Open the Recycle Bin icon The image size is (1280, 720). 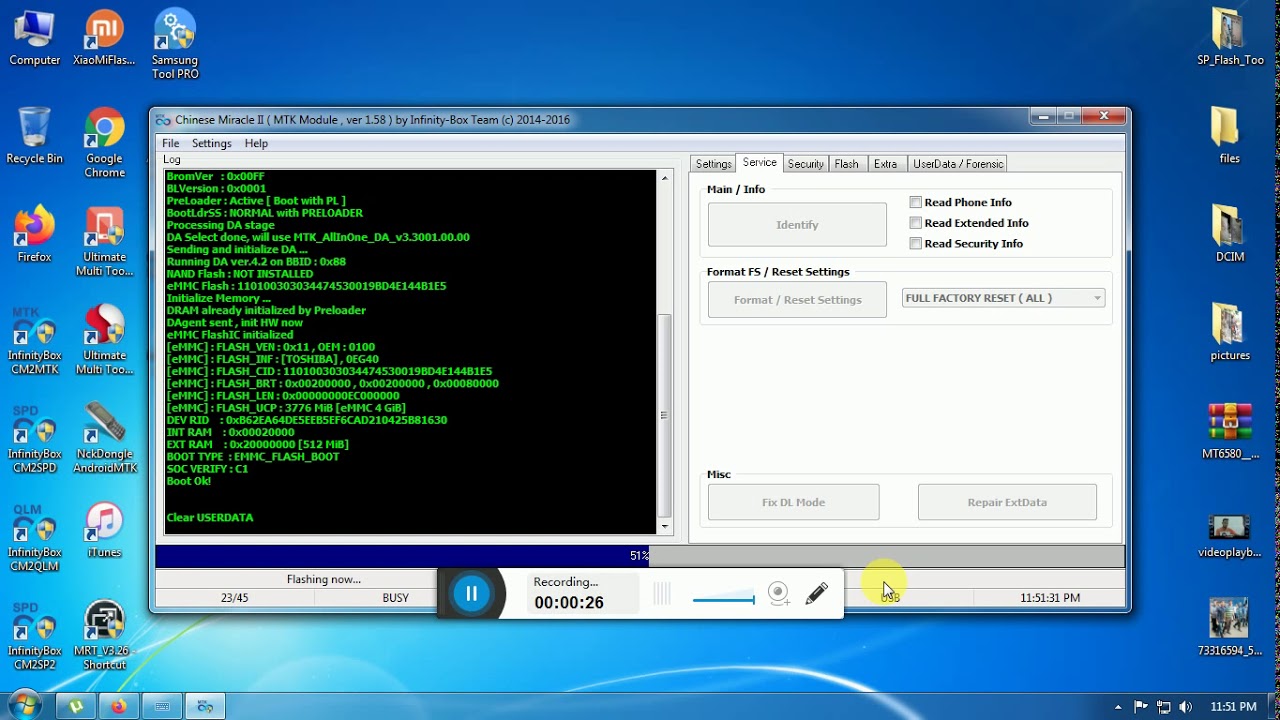[x=35, y=136]
